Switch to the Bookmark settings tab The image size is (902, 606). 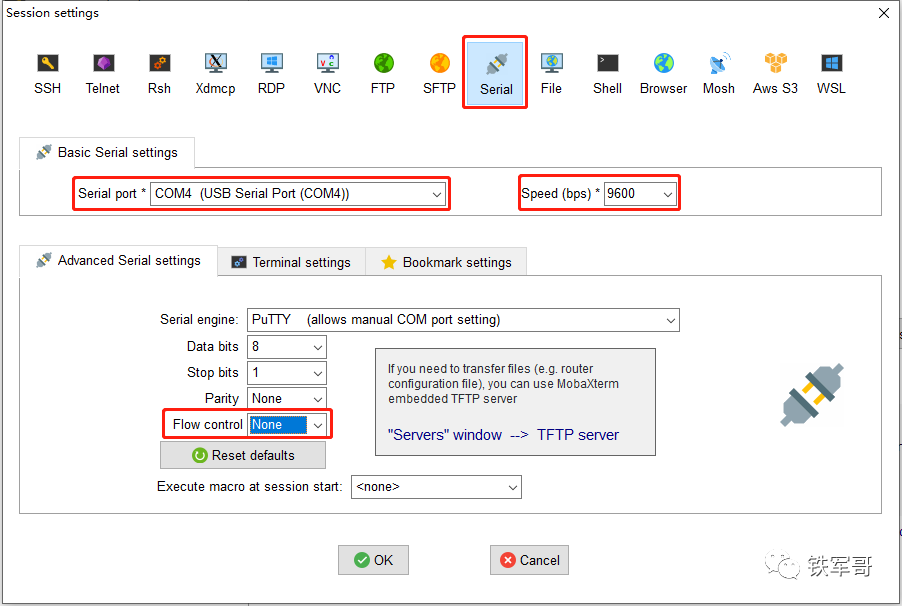click(x=446, y=262)
